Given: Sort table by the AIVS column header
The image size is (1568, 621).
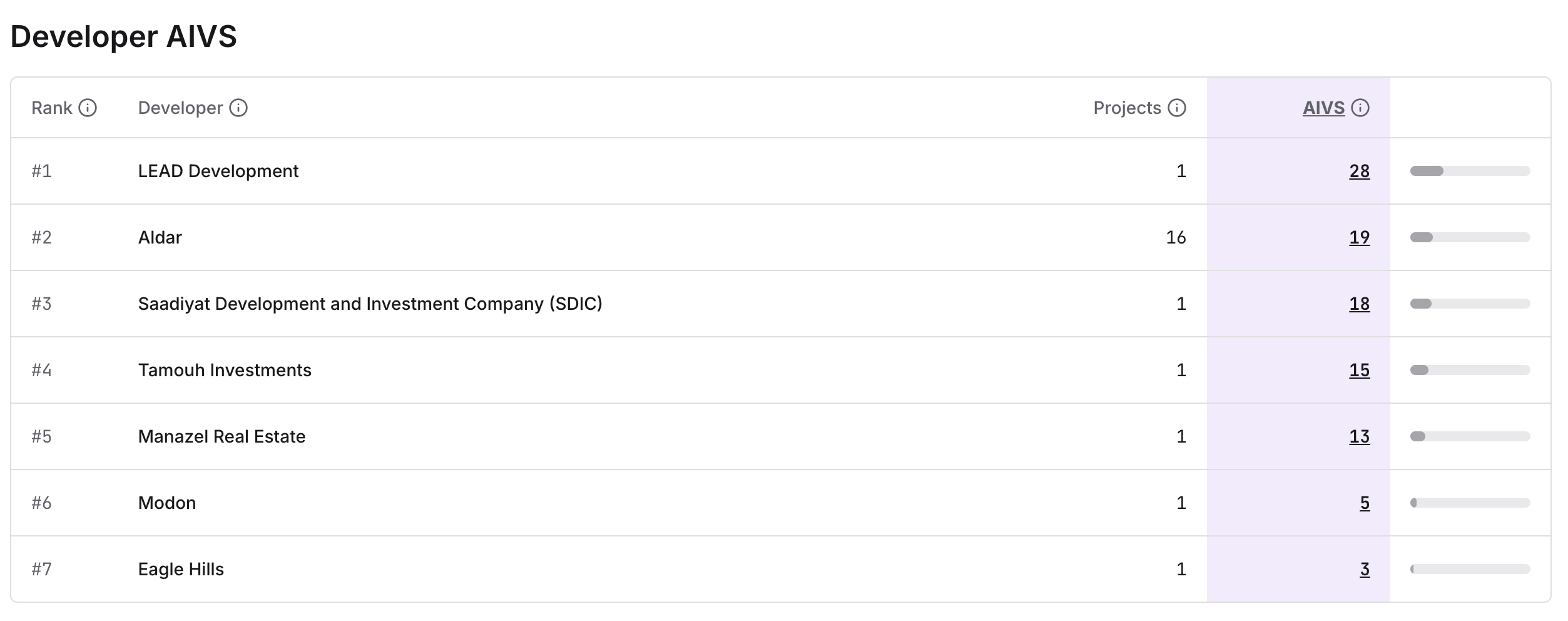Looking at the screenshot, I should tap(1323, 108).
